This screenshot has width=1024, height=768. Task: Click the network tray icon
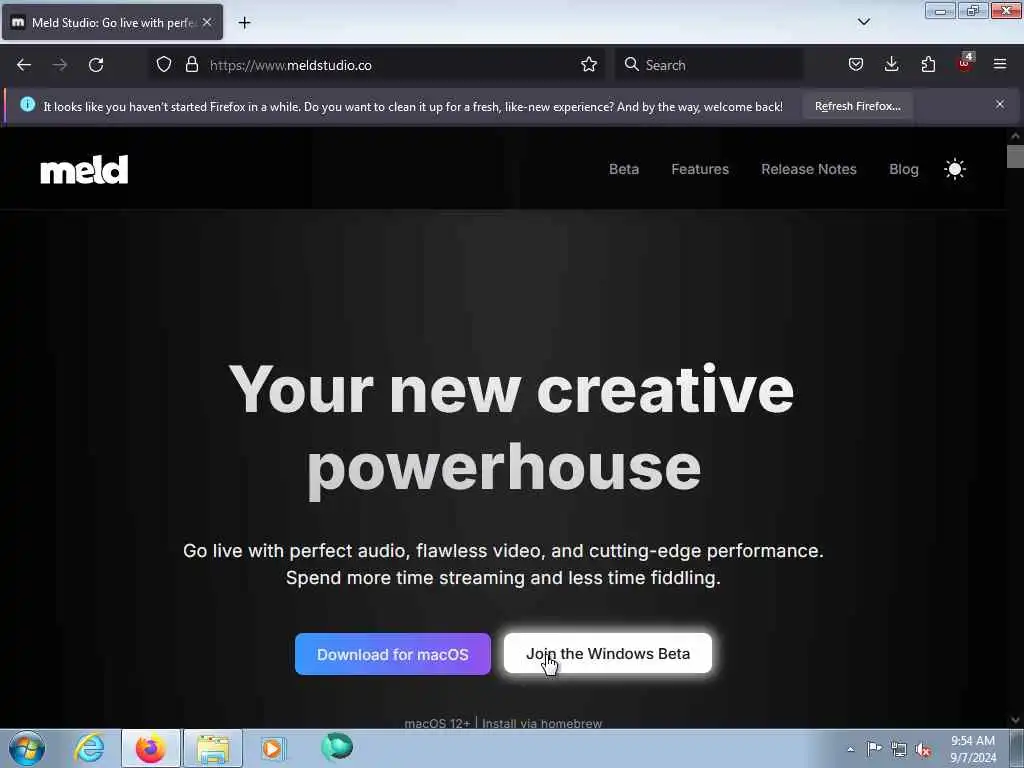[899, 750]
